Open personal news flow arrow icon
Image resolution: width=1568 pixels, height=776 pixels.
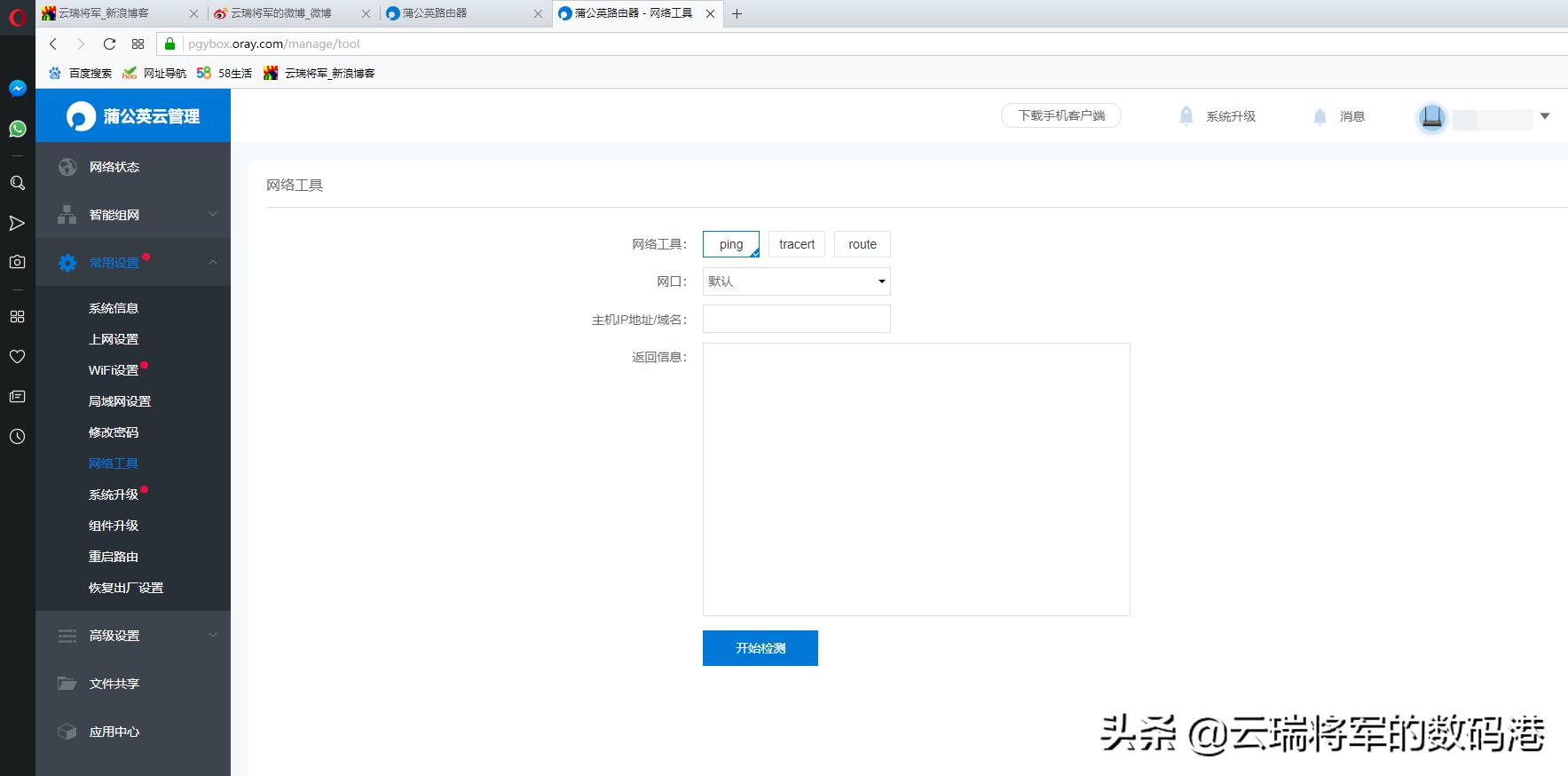(17, 222)
